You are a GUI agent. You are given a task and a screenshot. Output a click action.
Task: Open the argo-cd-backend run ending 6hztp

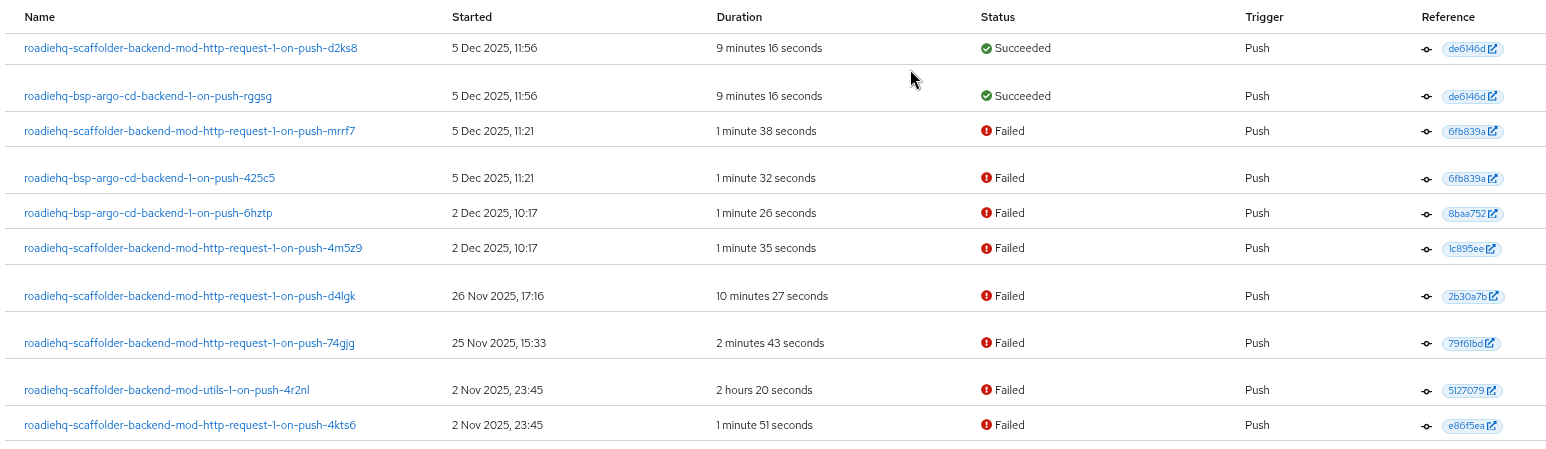click(148, 213)
